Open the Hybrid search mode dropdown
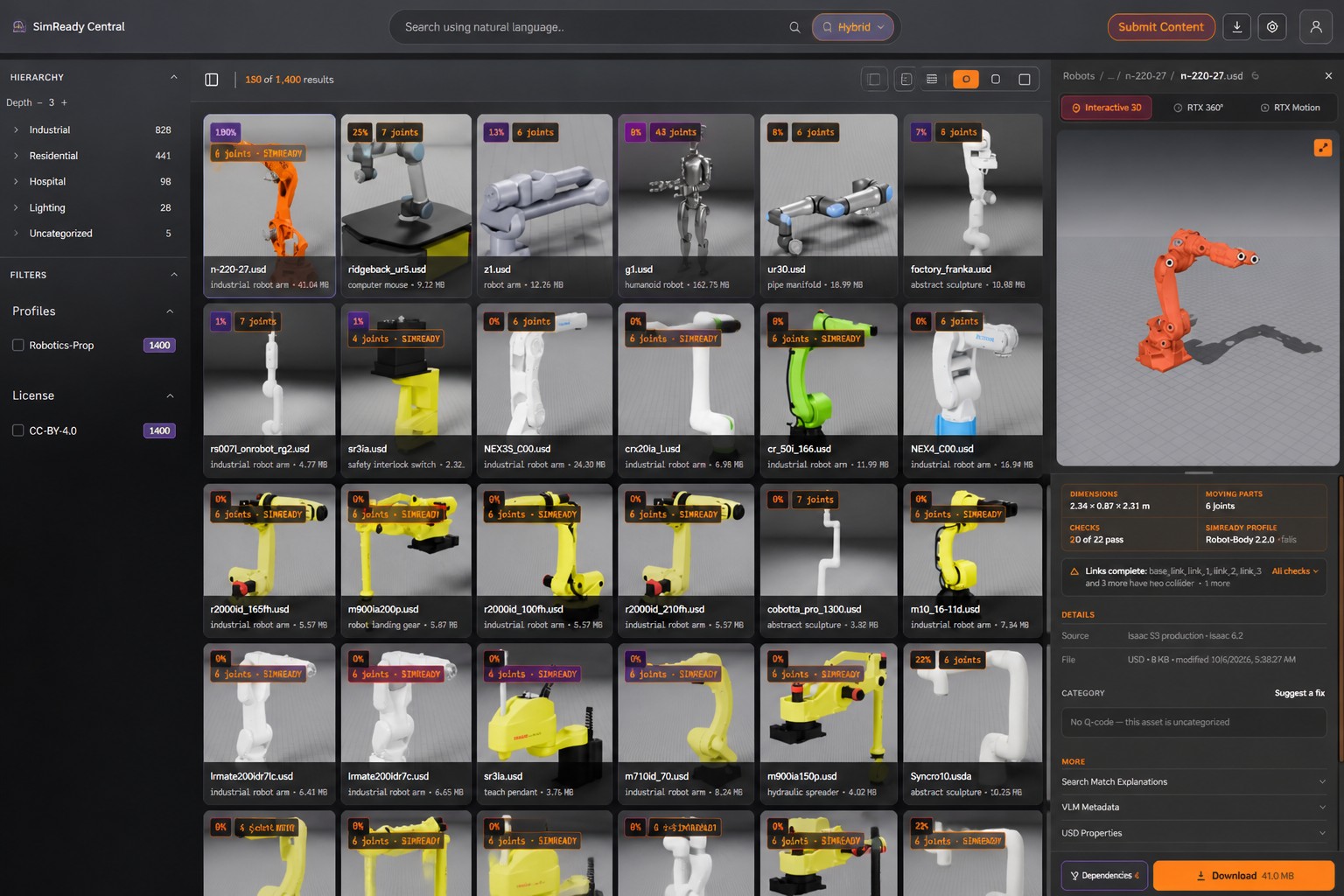 click(853, 27)
